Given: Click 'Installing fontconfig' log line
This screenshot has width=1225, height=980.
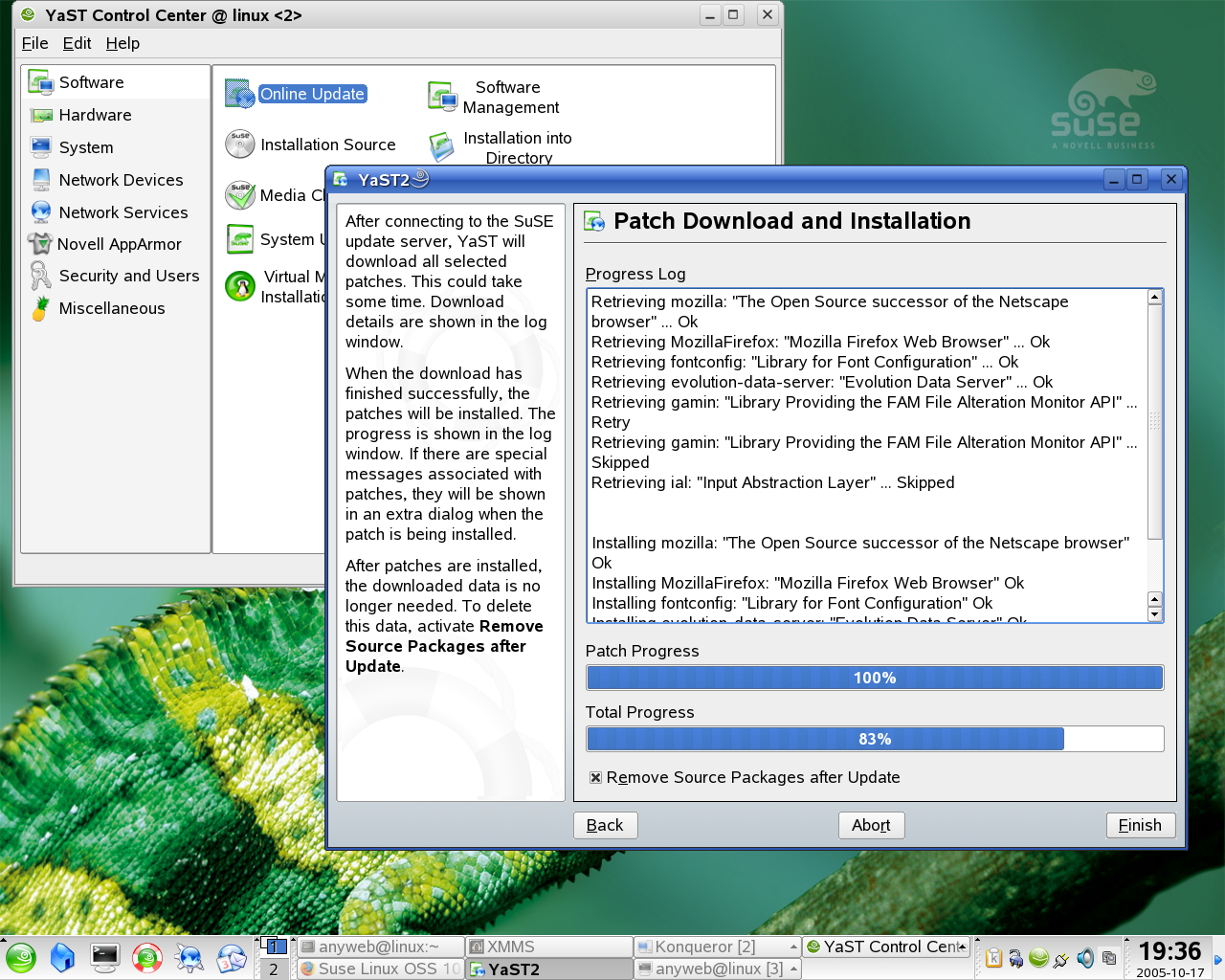Looking at the screenshot, I should click(x=791, y=603).
